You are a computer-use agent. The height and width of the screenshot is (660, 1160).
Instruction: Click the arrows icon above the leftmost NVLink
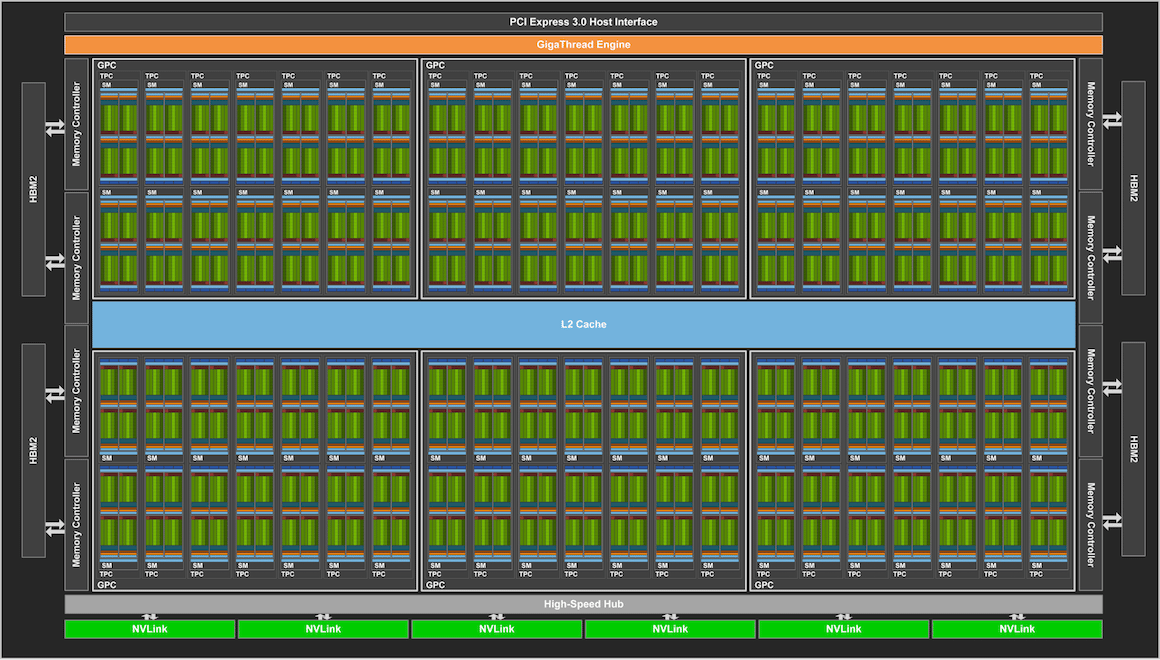coord(150,616)
